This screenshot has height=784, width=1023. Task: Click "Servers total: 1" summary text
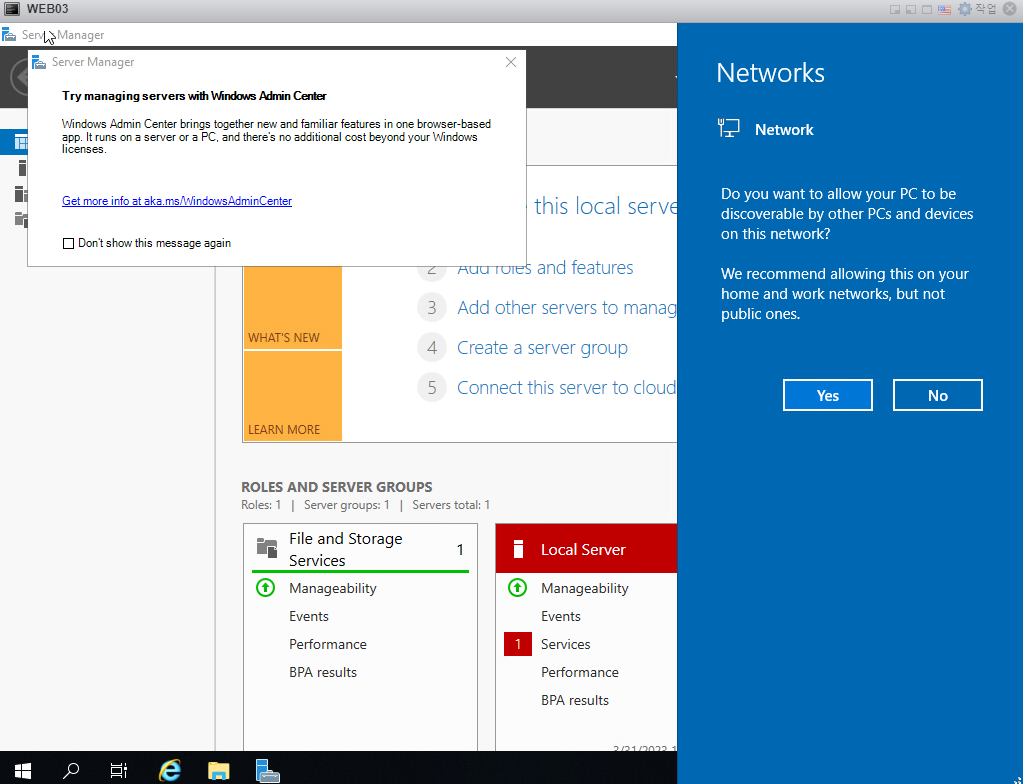[451, 505]
